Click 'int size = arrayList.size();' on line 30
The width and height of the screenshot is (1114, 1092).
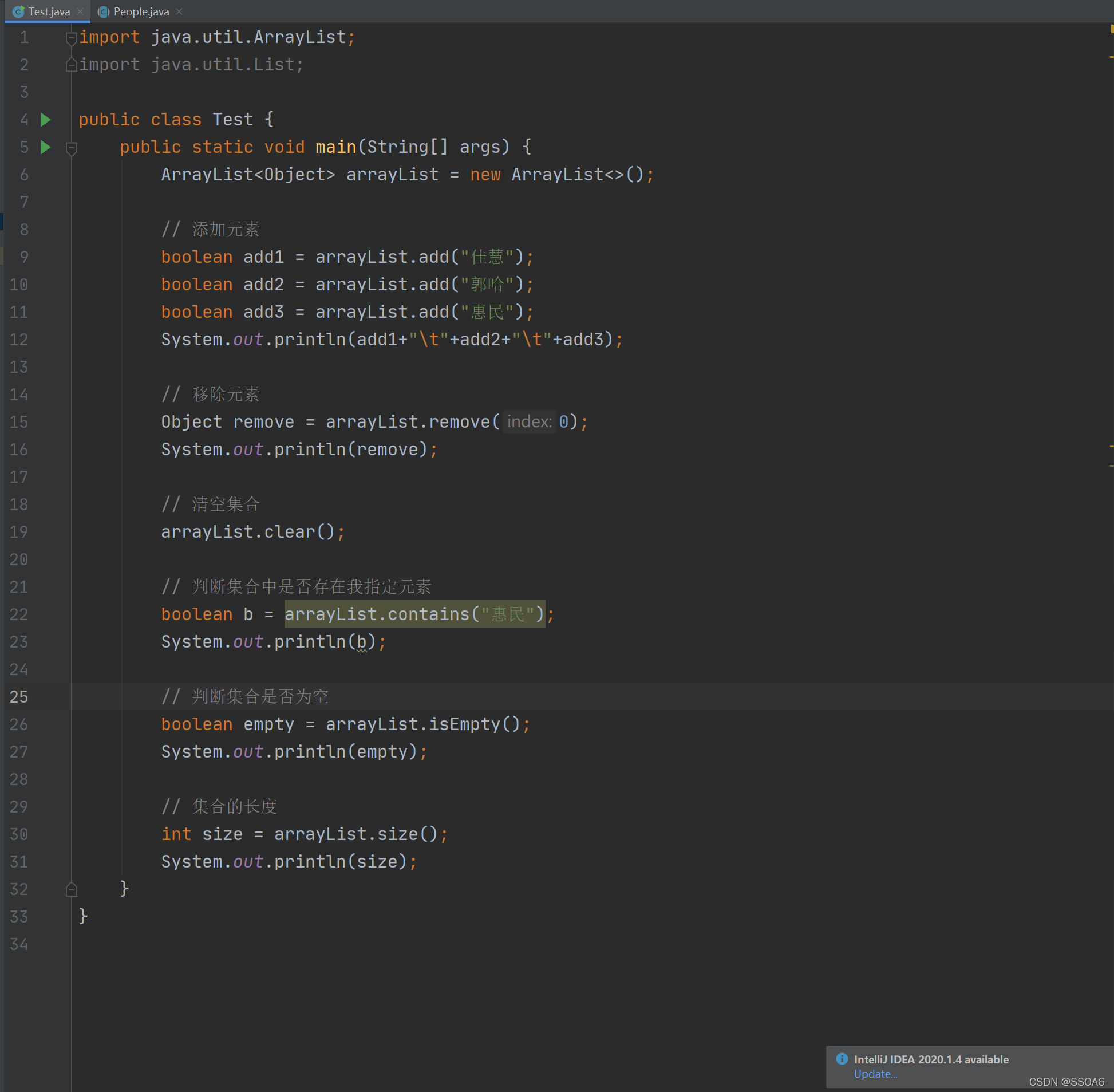tap(305, 834)
